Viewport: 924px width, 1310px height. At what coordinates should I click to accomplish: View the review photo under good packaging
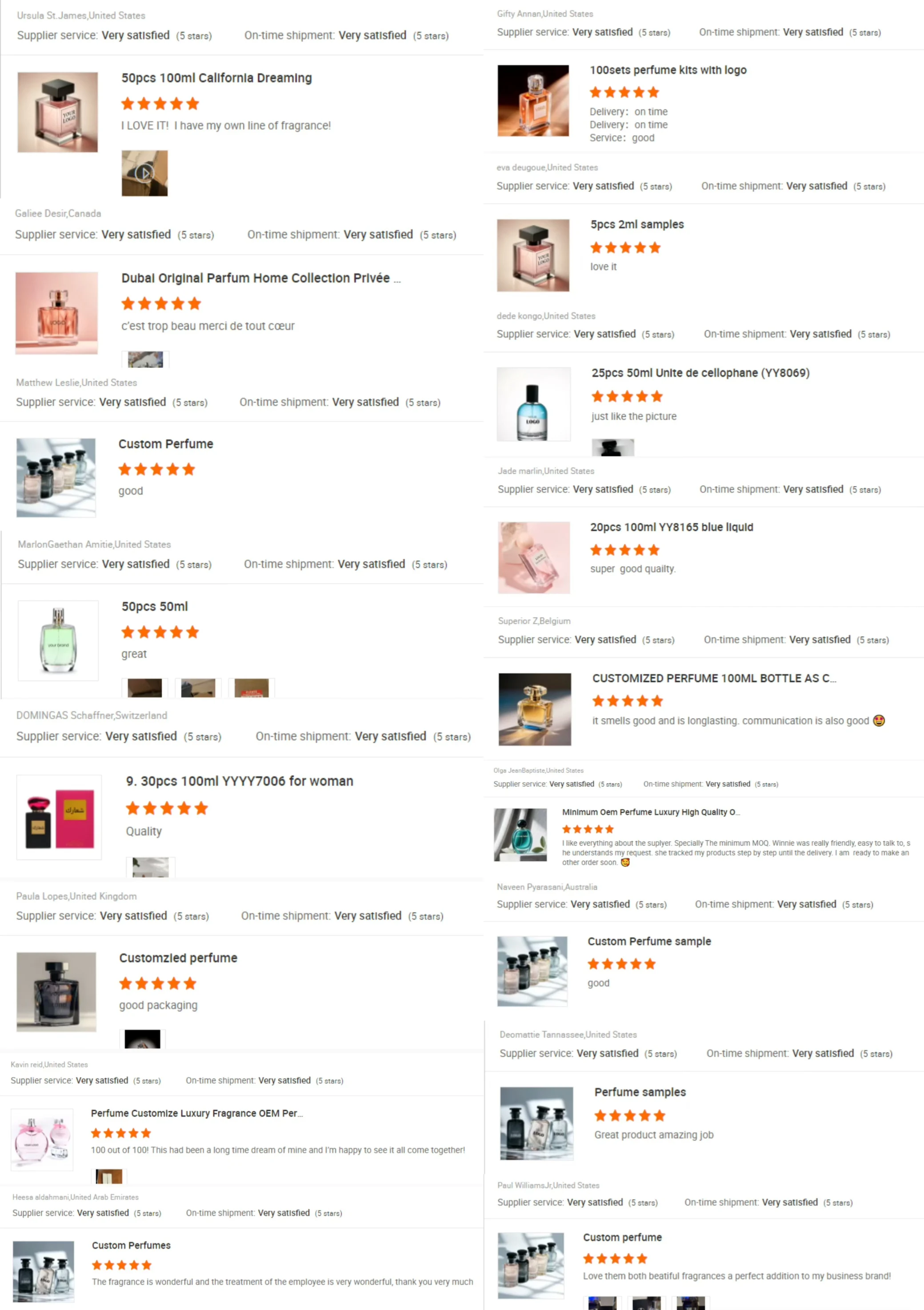pos(142,1039)
